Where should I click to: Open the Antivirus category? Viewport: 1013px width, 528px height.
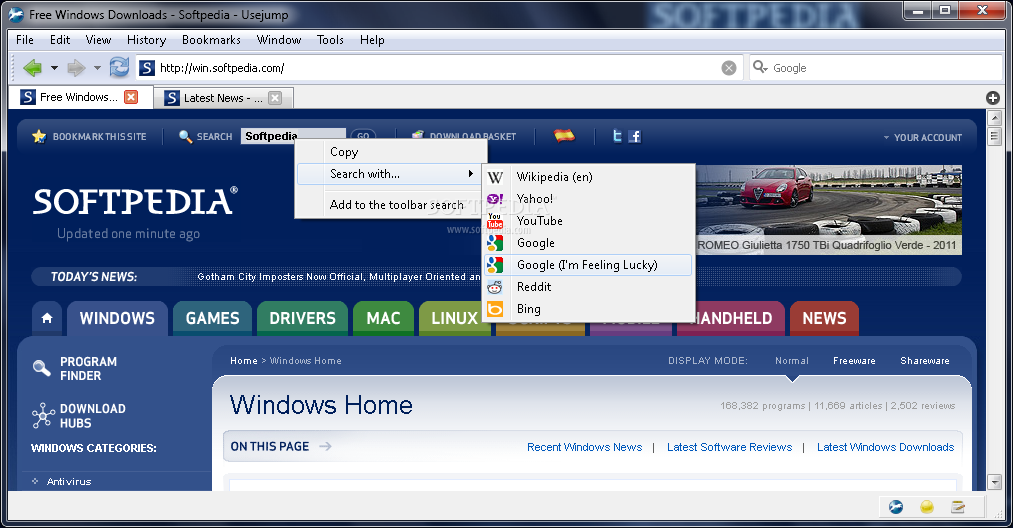(x=68, y=481)
